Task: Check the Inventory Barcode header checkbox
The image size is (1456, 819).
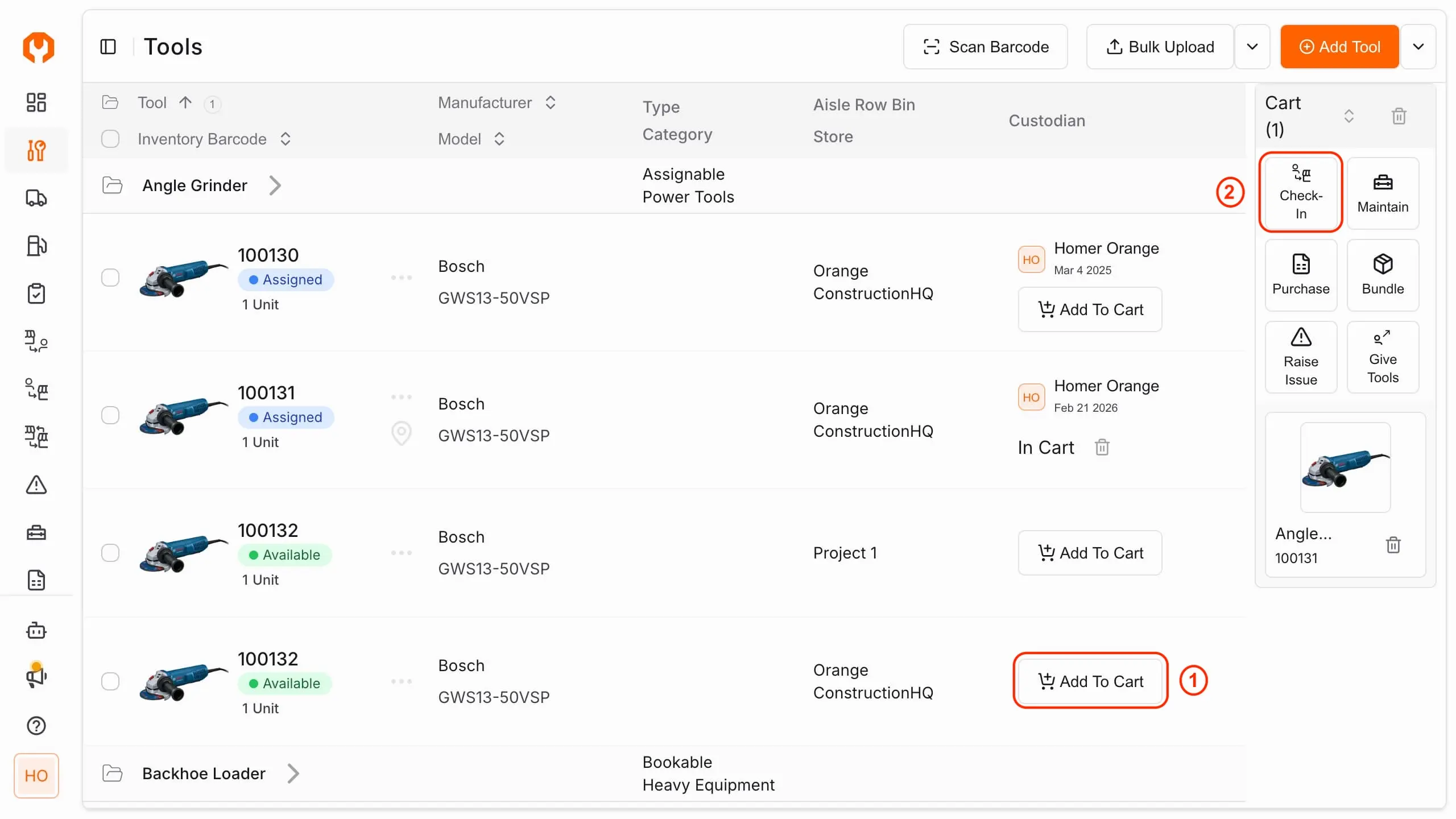Action: click(x=110, y=138)
